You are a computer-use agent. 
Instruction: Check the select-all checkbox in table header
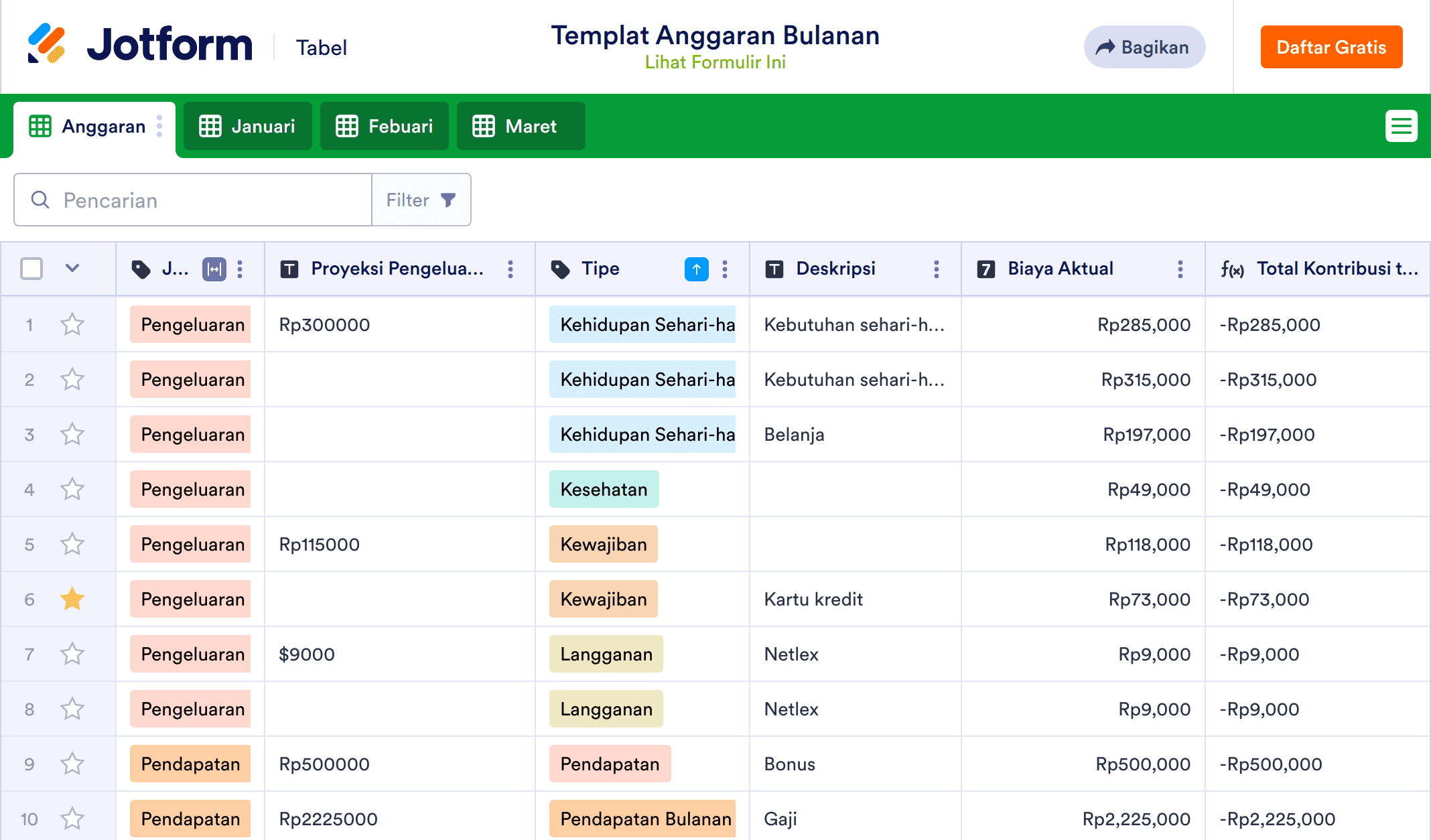coord(31,268)
